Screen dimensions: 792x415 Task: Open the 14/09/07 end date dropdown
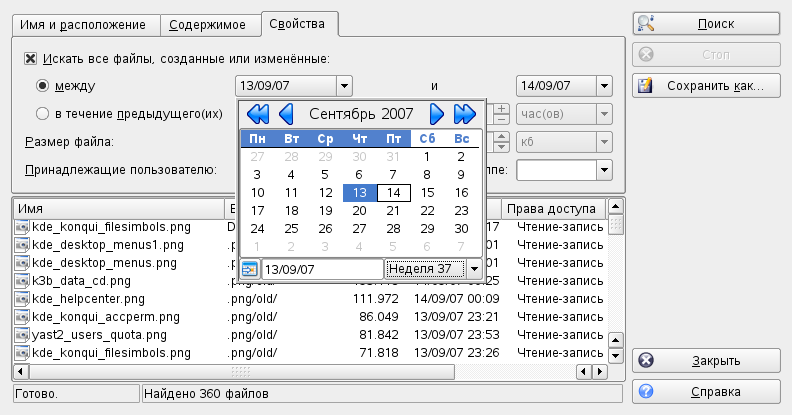(603, 86)
